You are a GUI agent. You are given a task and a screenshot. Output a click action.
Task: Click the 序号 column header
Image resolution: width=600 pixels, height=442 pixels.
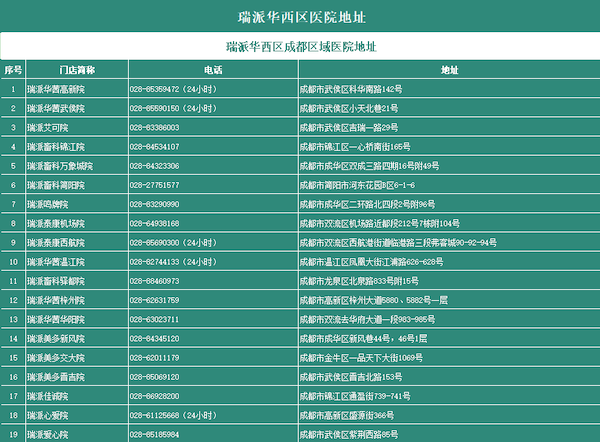[13, 70]
